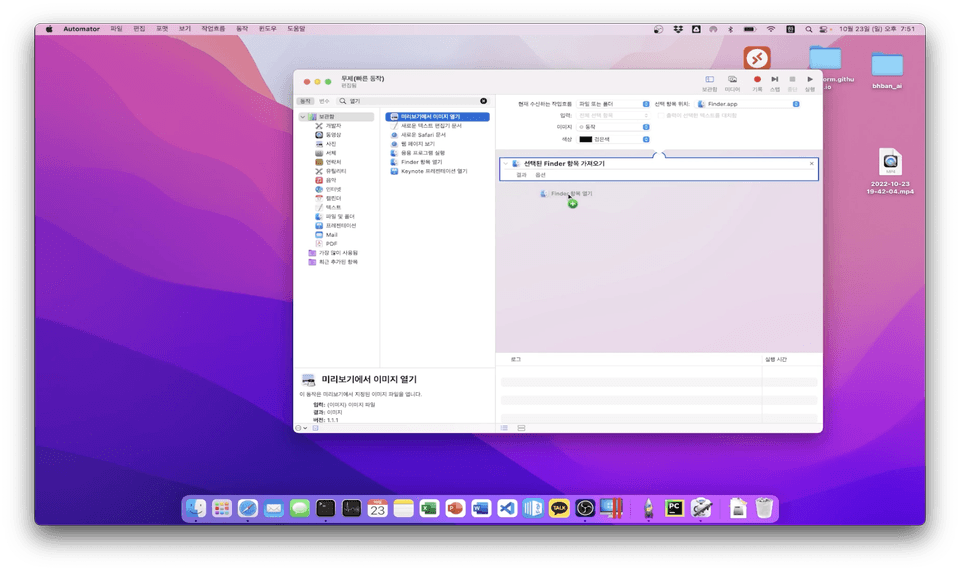Viewport: 960px width, 571px height.
Task: Open the 보기 menu in the menu bar
Action: 185,29
